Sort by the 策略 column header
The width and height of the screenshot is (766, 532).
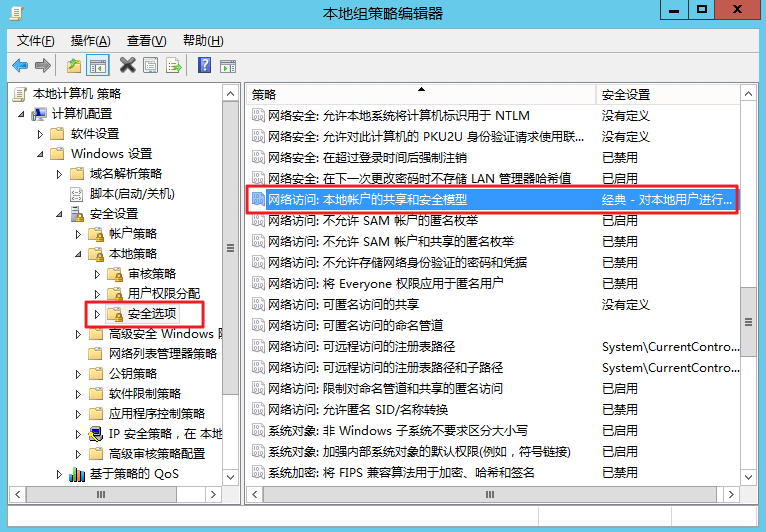pyautogui.click(x=420, y=94)
